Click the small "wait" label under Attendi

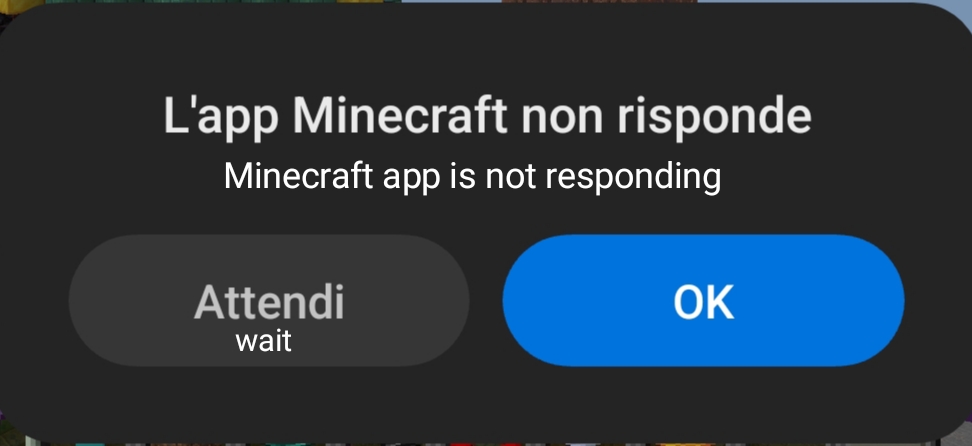[263, 342]
